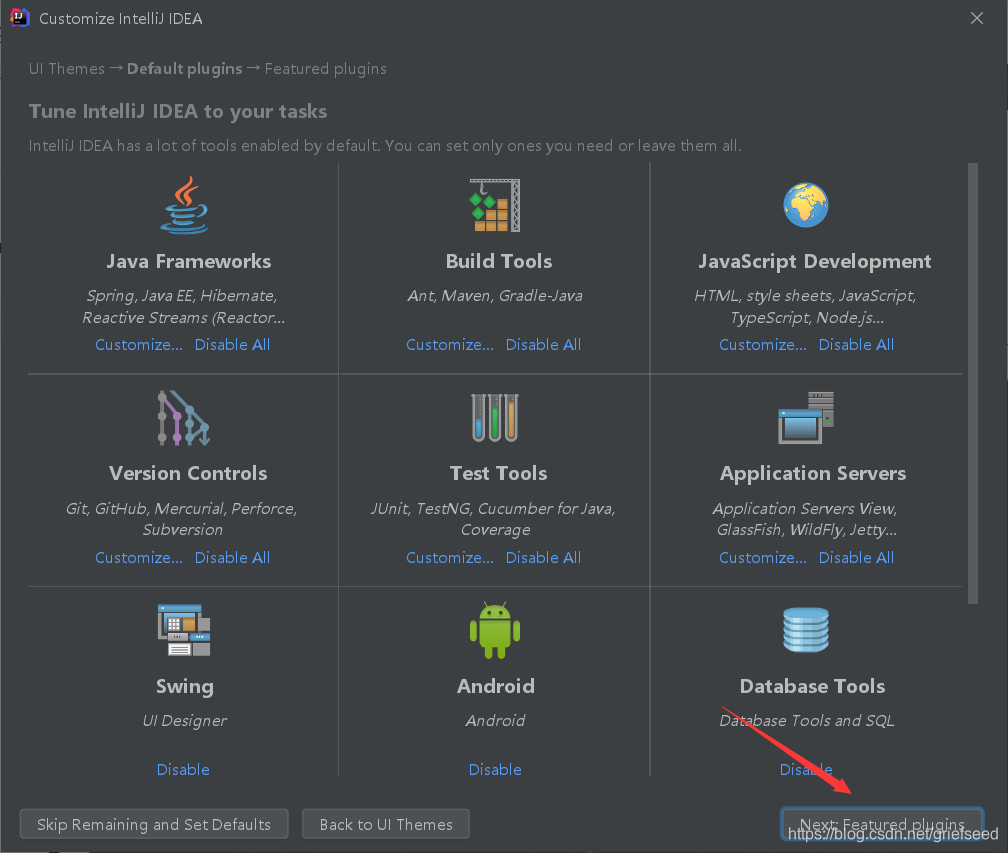Click the Version Controls branch icon

pyautogui.click(x=184, y=418)
